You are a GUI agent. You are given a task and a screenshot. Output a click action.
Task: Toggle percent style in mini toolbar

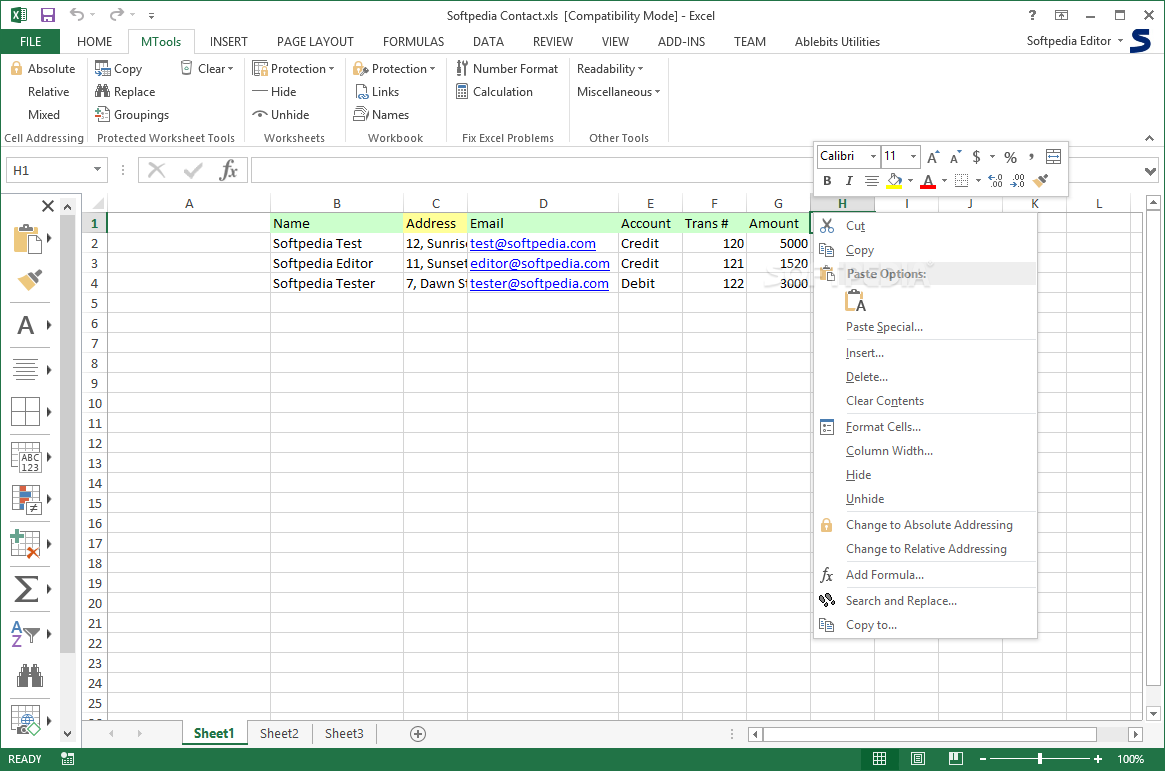[1010, 157]
